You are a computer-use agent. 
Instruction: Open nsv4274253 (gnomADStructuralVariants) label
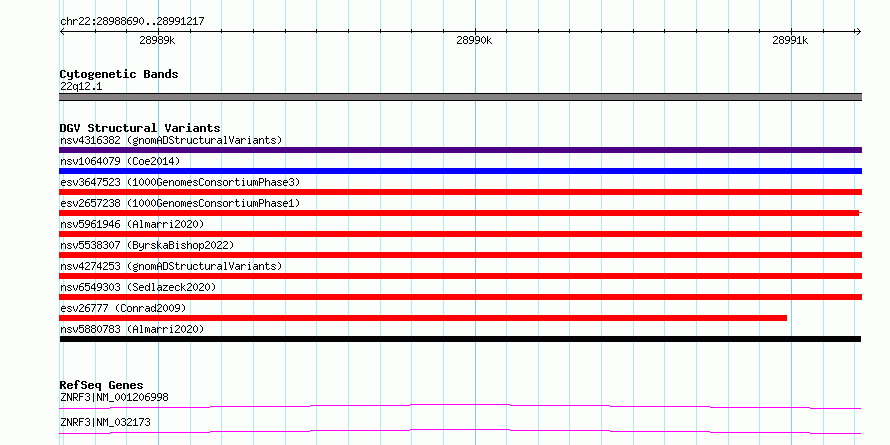pos(171,266)
